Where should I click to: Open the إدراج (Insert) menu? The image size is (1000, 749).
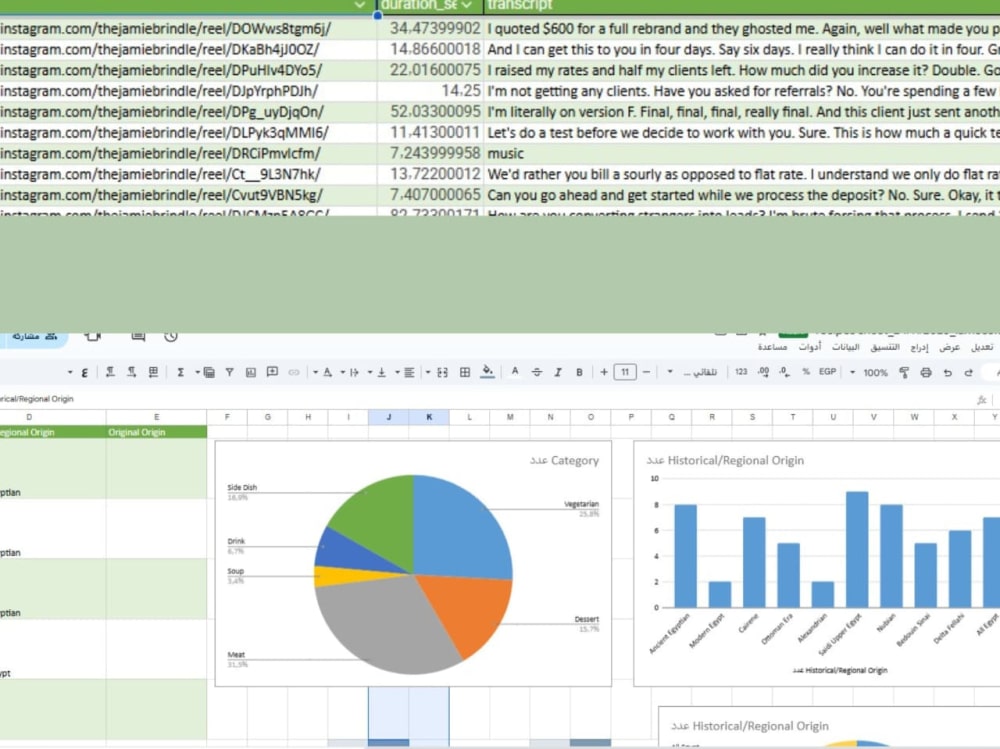919,347
